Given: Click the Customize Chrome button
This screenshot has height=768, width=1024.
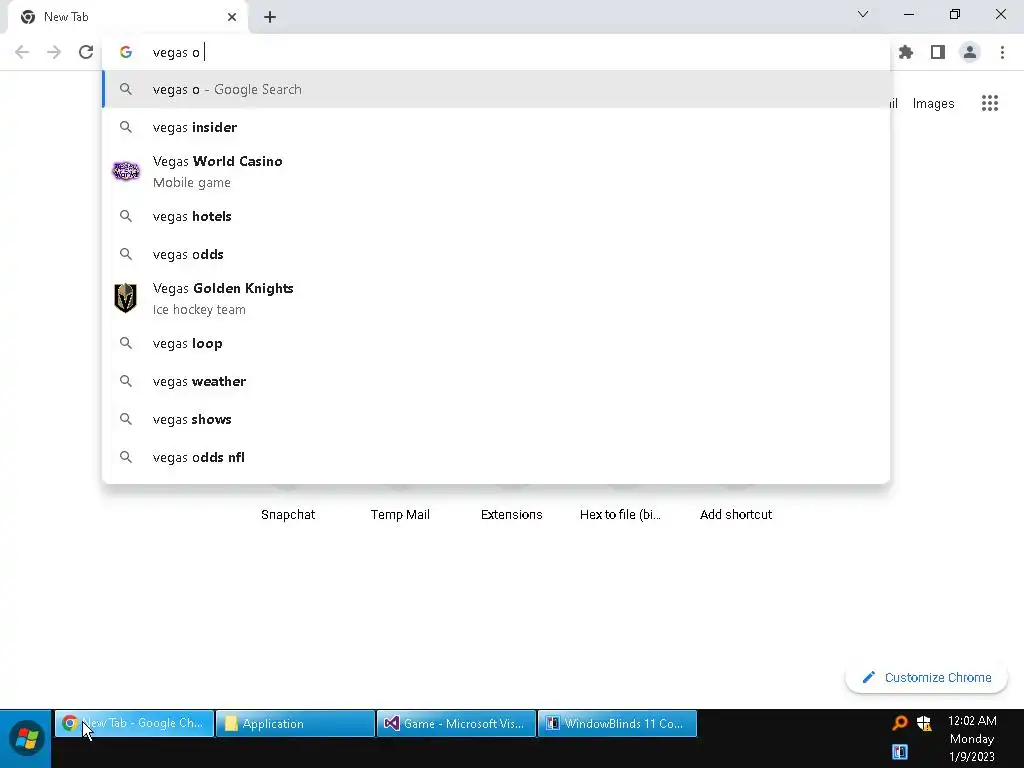Looking at the screenshot, I should [926, 677].
